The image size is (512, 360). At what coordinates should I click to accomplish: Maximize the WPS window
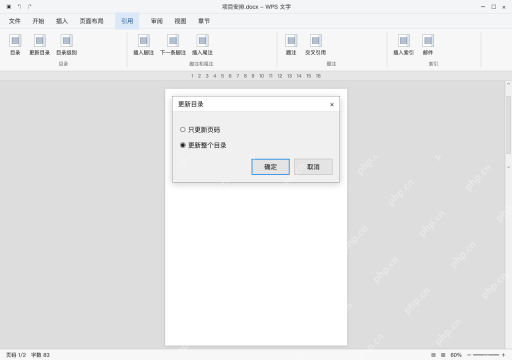tap(494, 7)
